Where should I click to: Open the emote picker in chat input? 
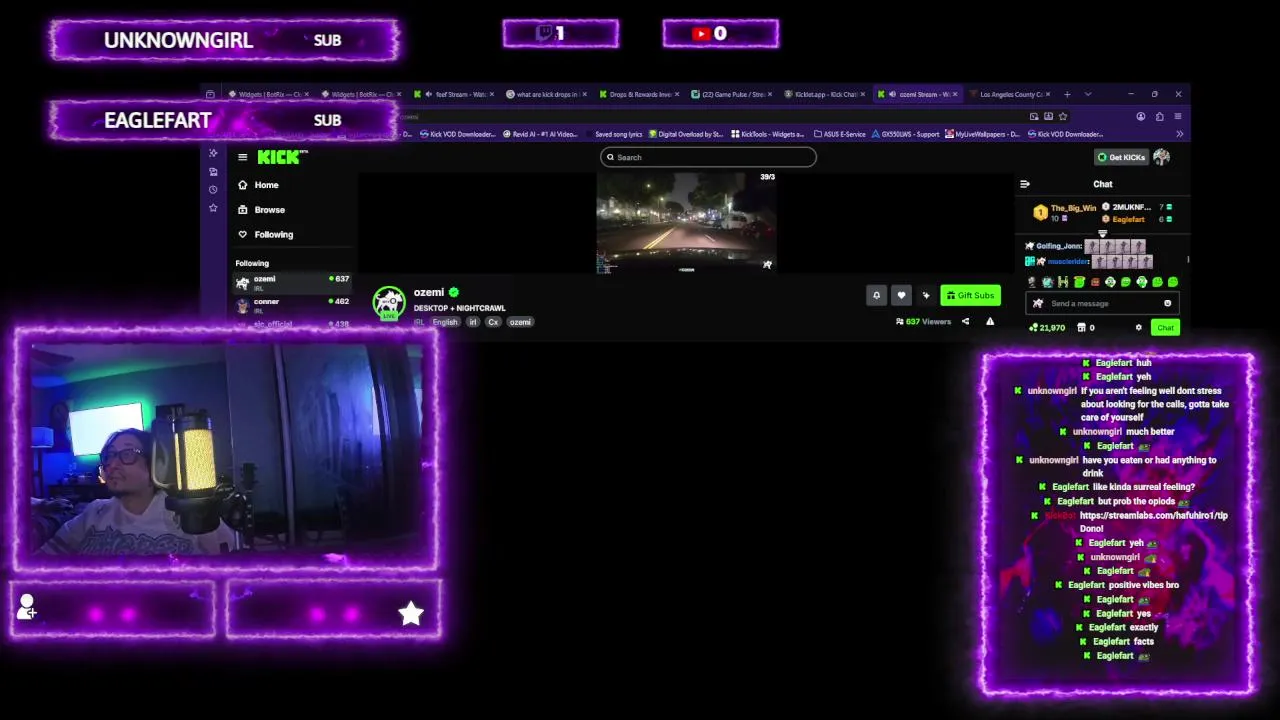pyautogui.click(x=1167, y=303)
